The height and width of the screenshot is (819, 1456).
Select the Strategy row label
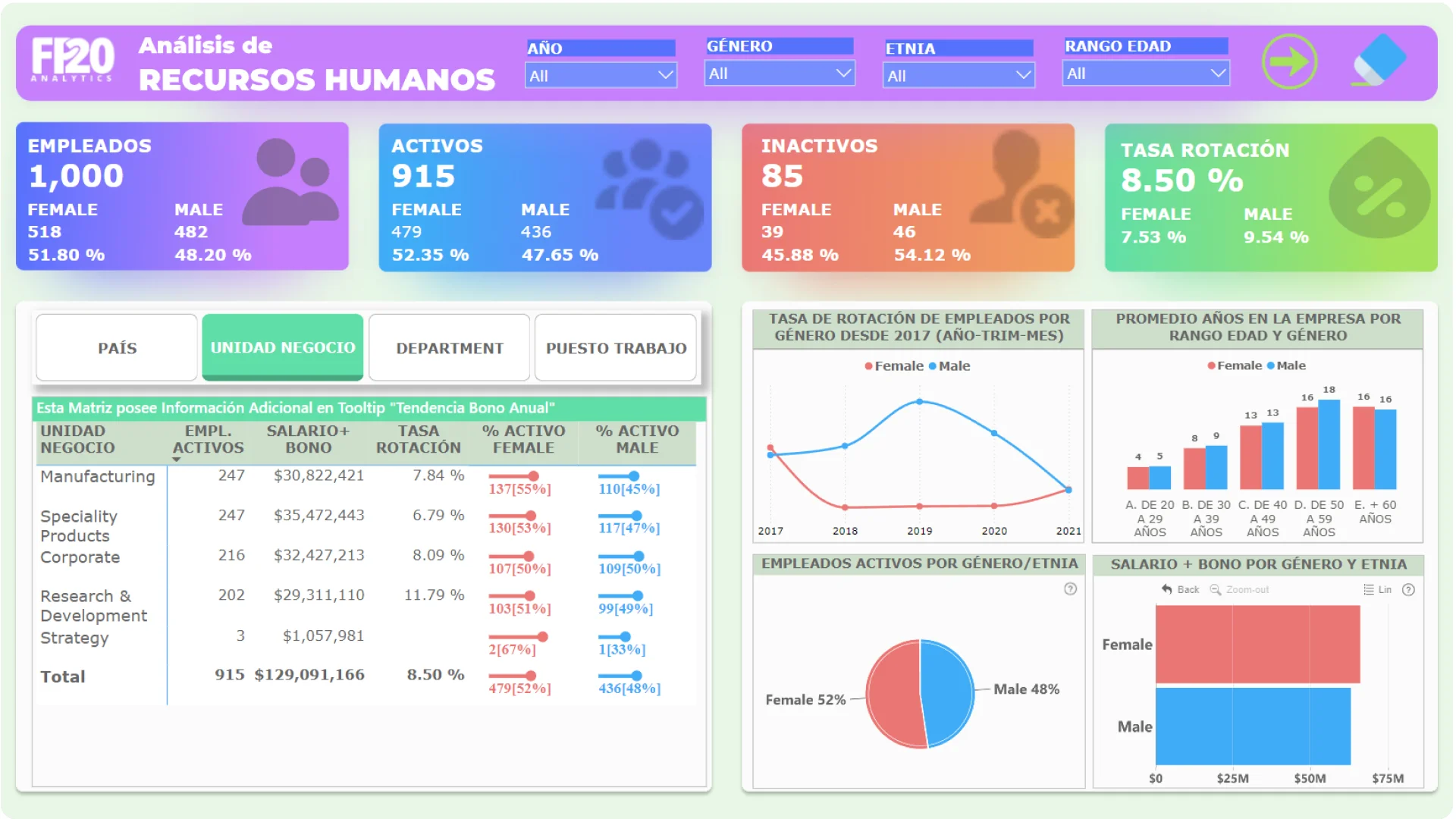click(74, 639)
